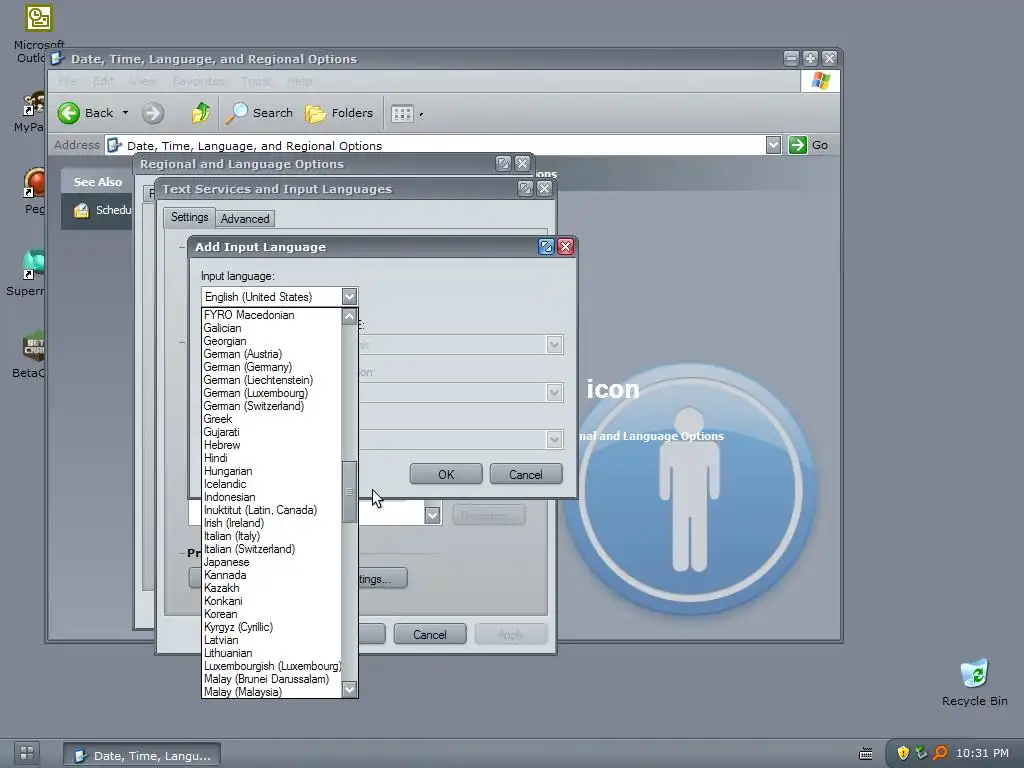Viewport: 1024px width, 768px height.
Task: Click the Scheduled Tasks icon in See Also
Action: pyautogui.click(x=81, y=210)
